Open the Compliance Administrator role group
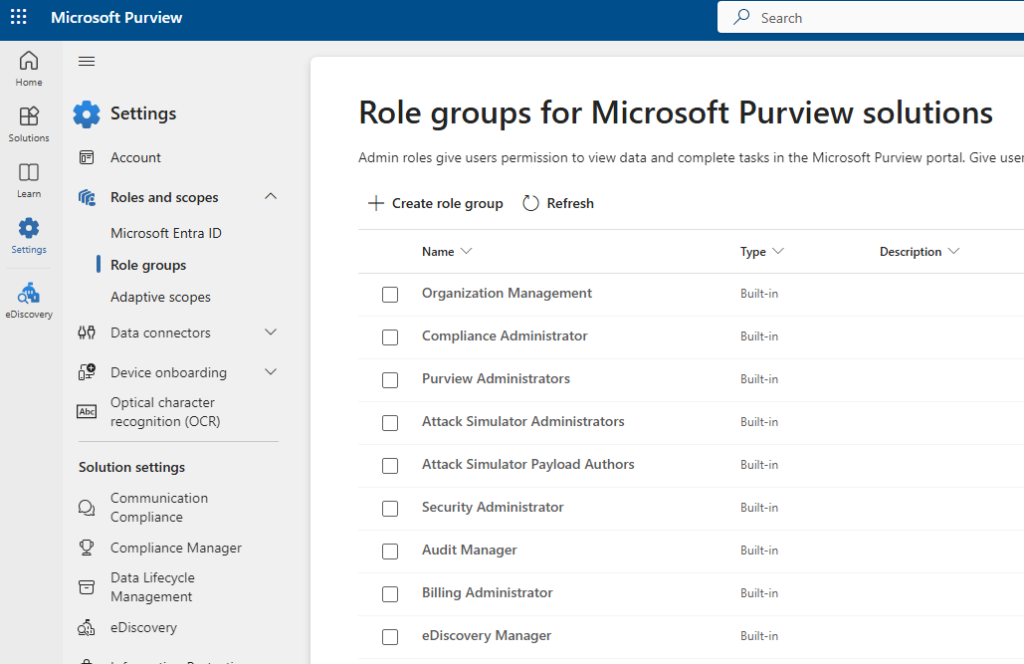This screenshot has width=1024, height=664. click(505, 336)
